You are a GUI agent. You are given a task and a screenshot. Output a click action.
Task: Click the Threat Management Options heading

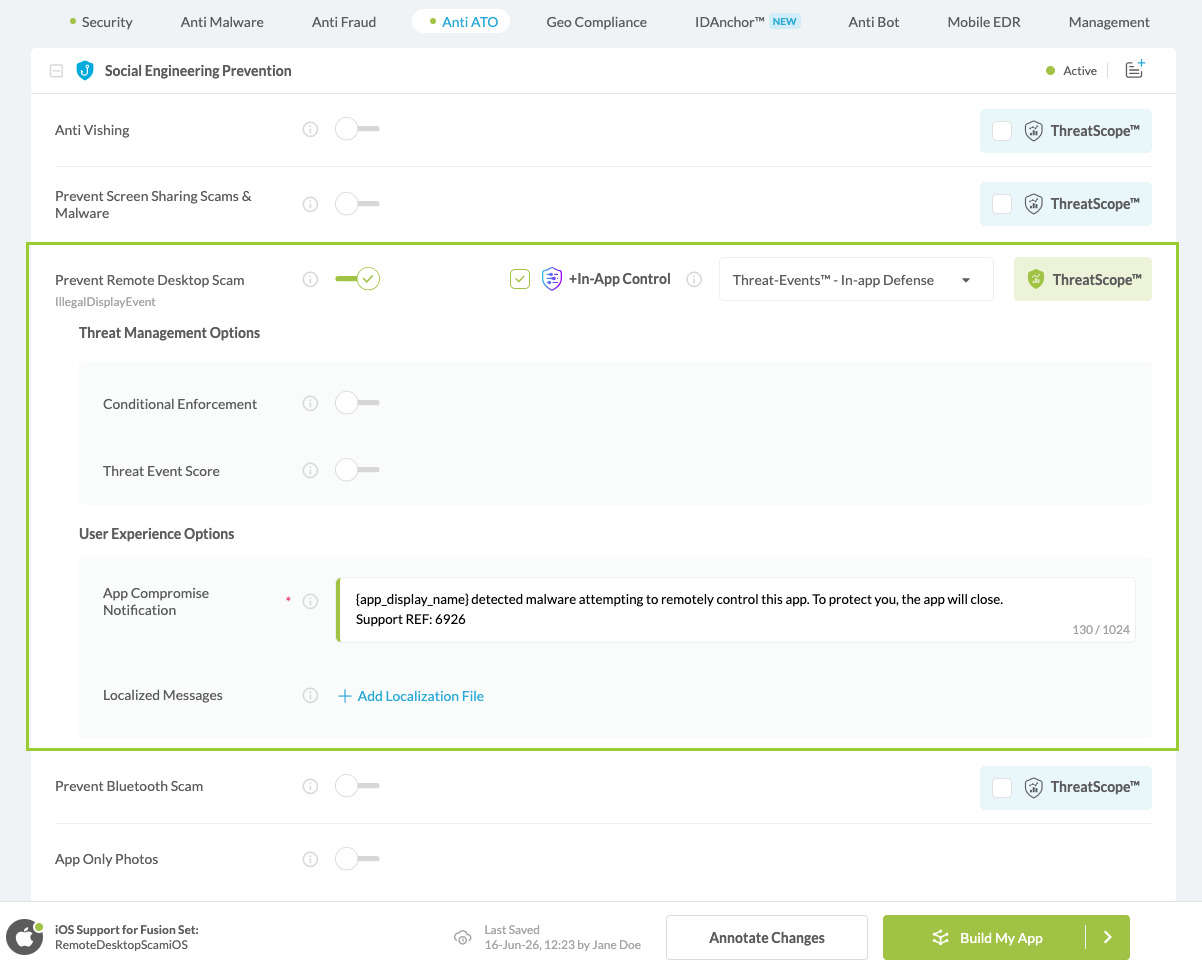point(169,333)
